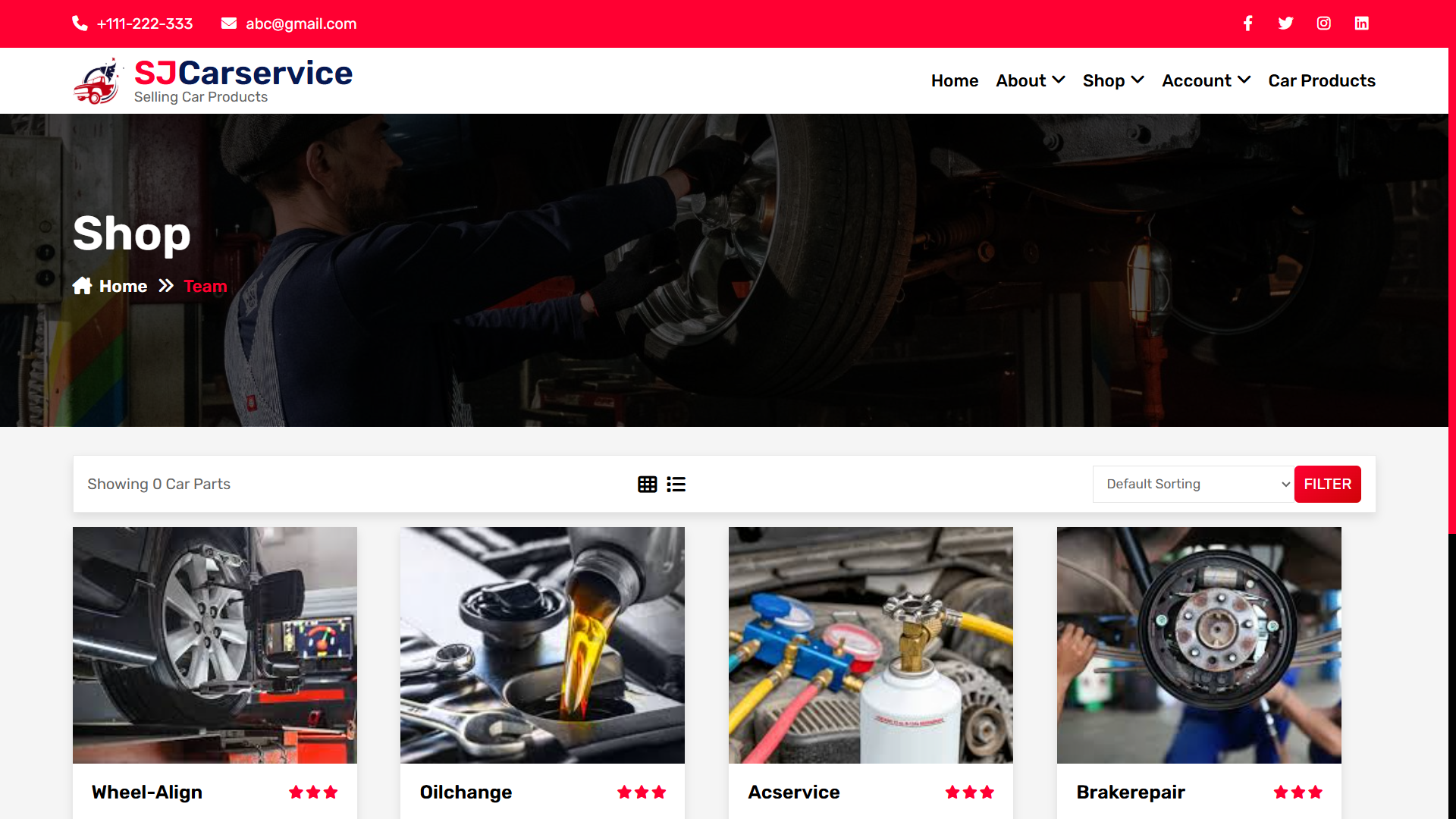Go to Home in navigation bar

pos(954,80)
